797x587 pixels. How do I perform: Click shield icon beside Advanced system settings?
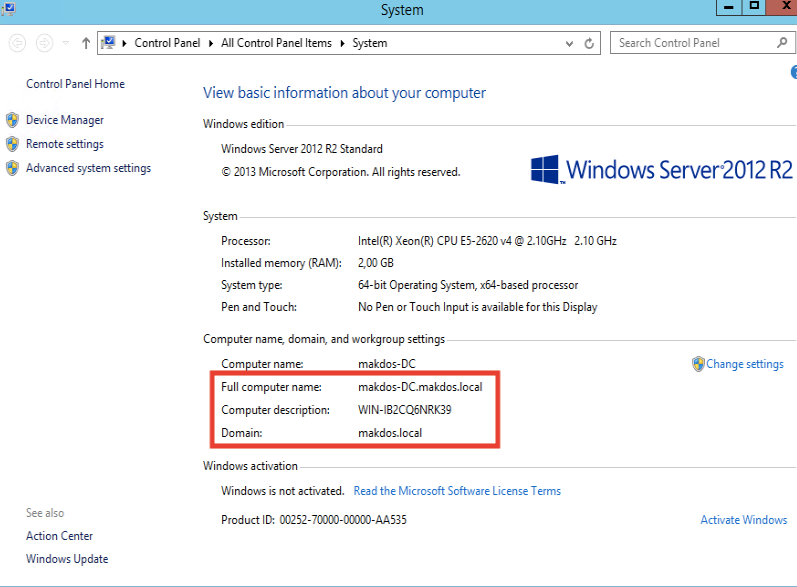pyautogui.click(x=13, y=168)
